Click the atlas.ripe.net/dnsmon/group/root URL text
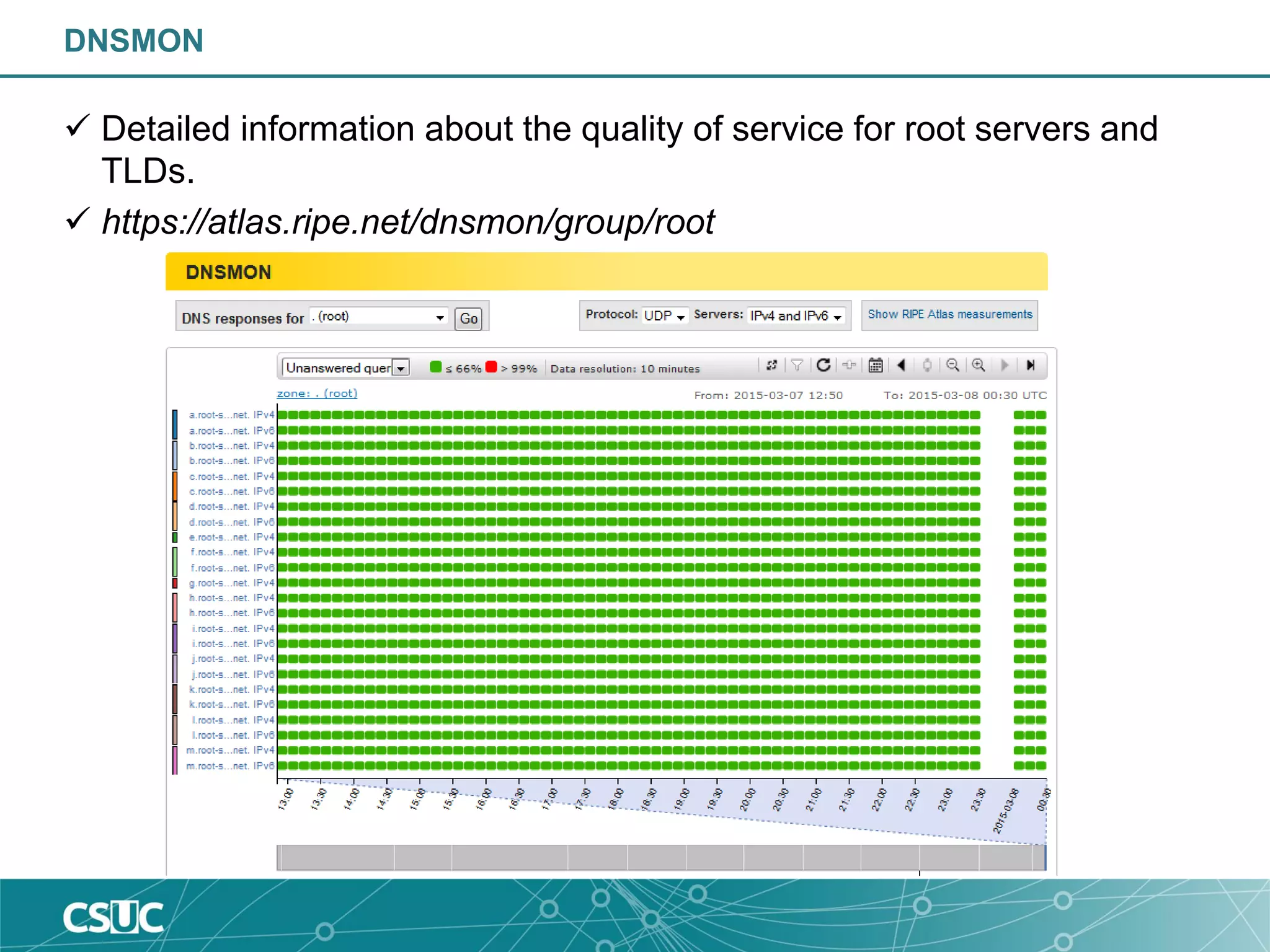The image size is (1270, 952). [x=408, y=222]
